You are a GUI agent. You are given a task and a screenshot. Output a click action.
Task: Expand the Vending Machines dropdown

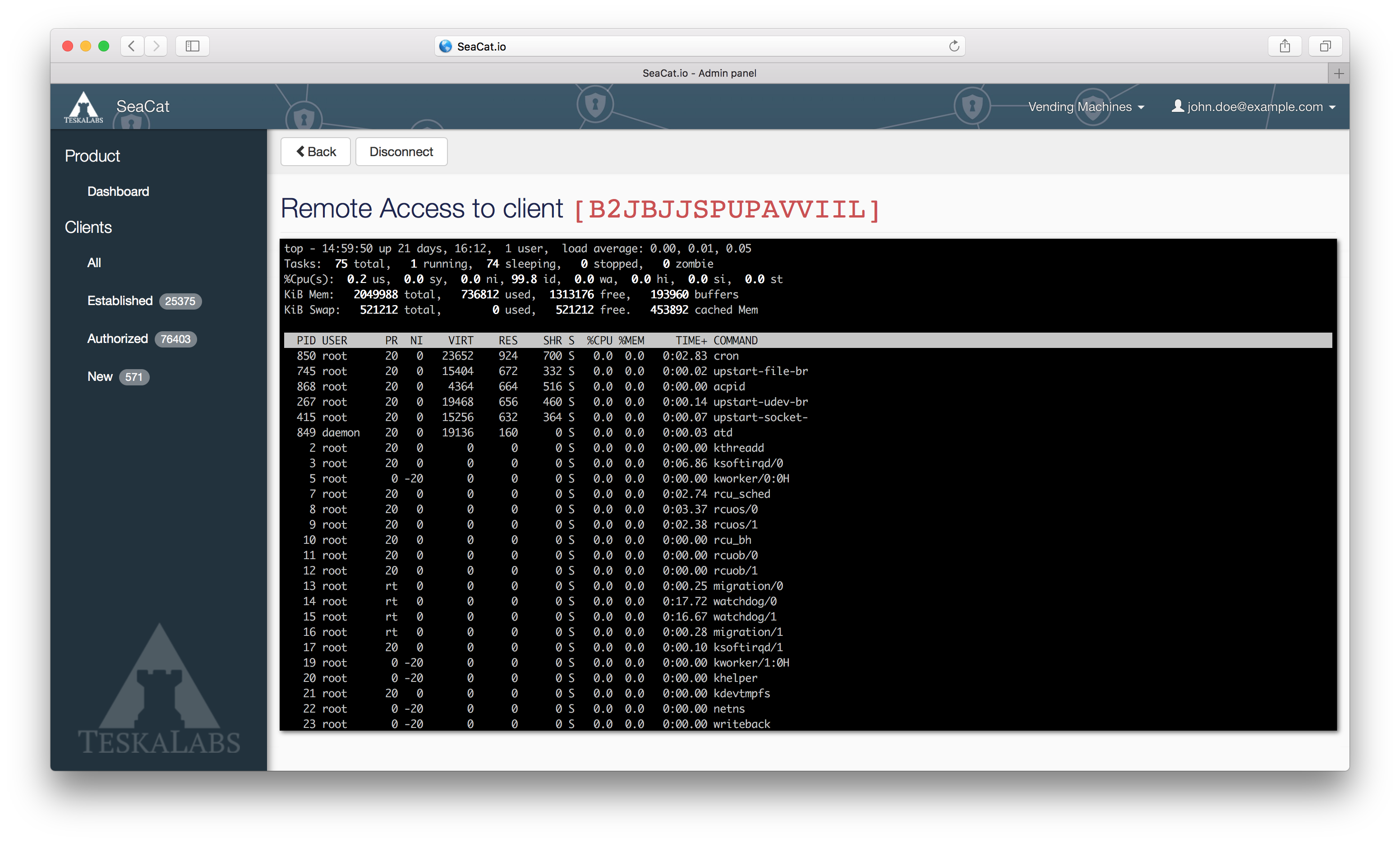1086,107
